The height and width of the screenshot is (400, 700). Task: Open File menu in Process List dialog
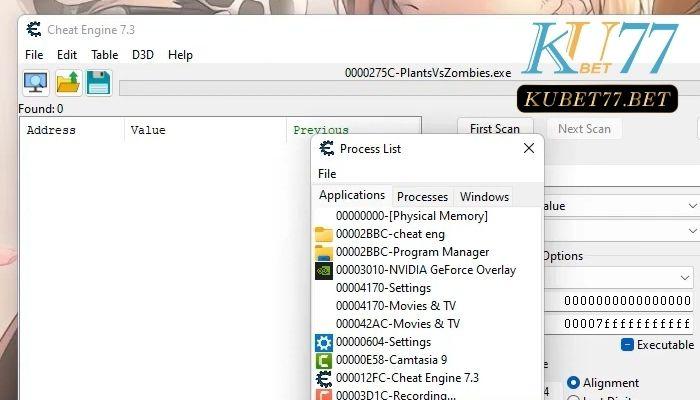pos(327,174)
